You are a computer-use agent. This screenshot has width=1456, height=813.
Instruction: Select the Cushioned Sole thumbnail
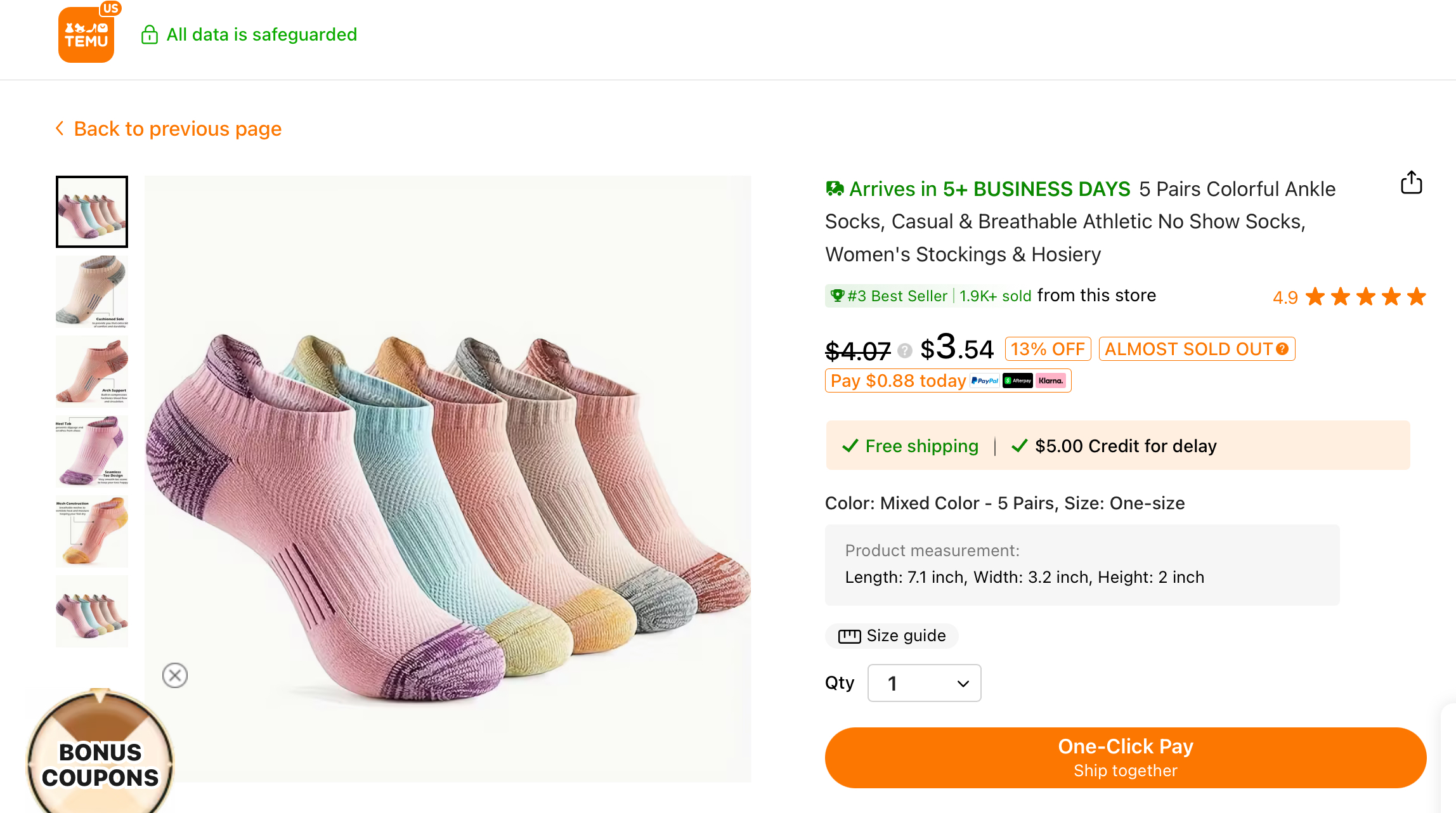(x=92, y=292)
